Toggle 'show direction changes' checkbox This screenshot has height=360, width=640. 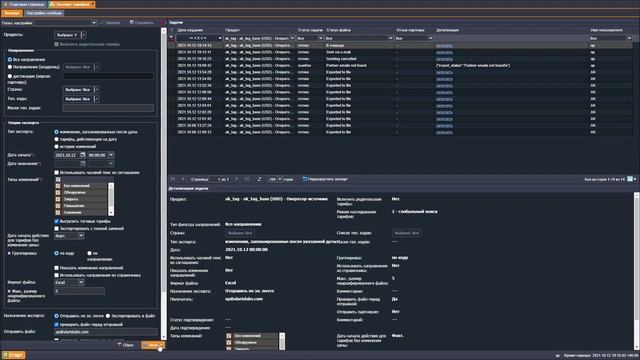(x=56, y=268)
